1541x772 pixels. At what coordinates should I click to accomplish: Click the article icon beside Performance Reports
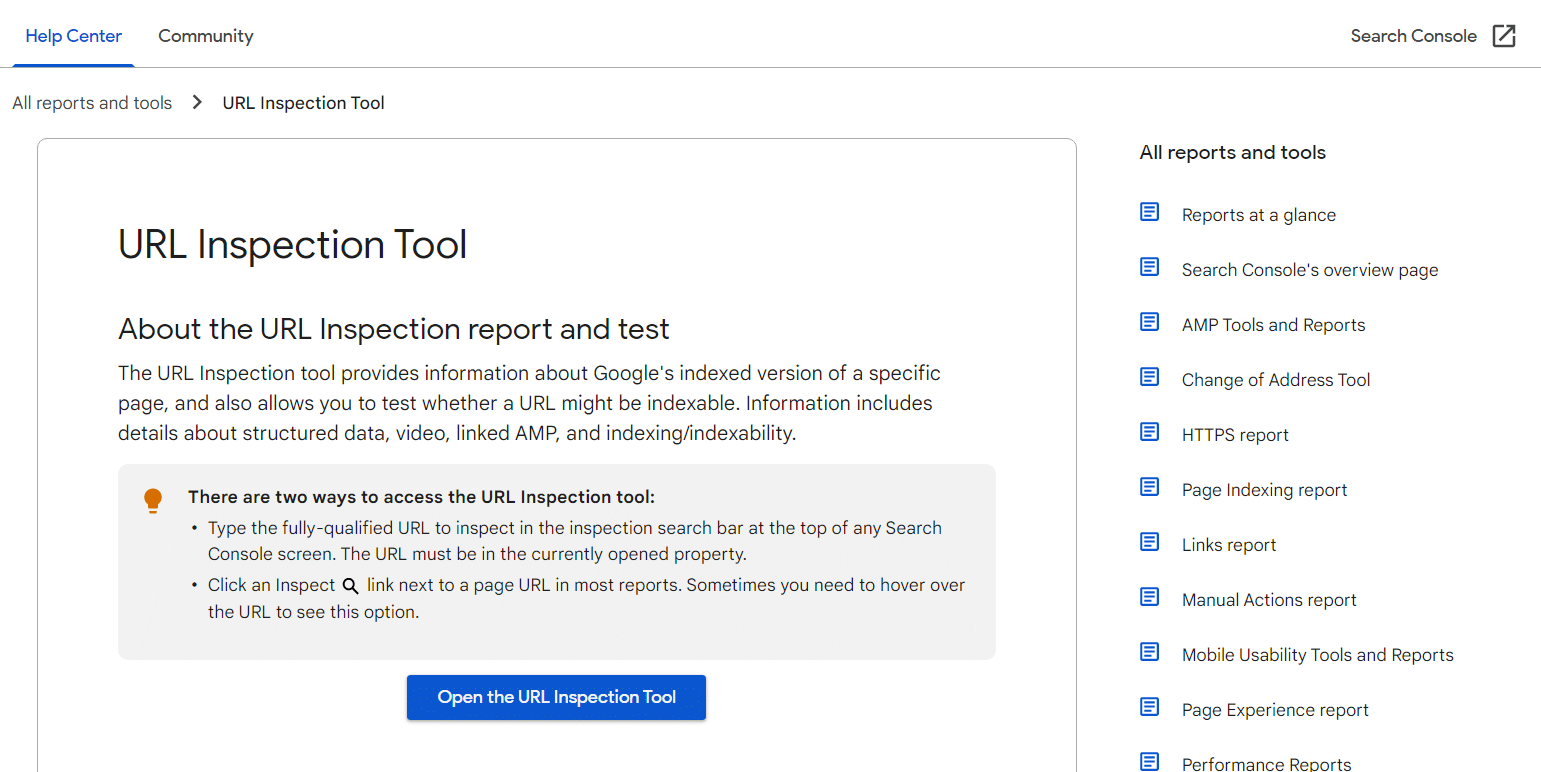point(1150,762)
